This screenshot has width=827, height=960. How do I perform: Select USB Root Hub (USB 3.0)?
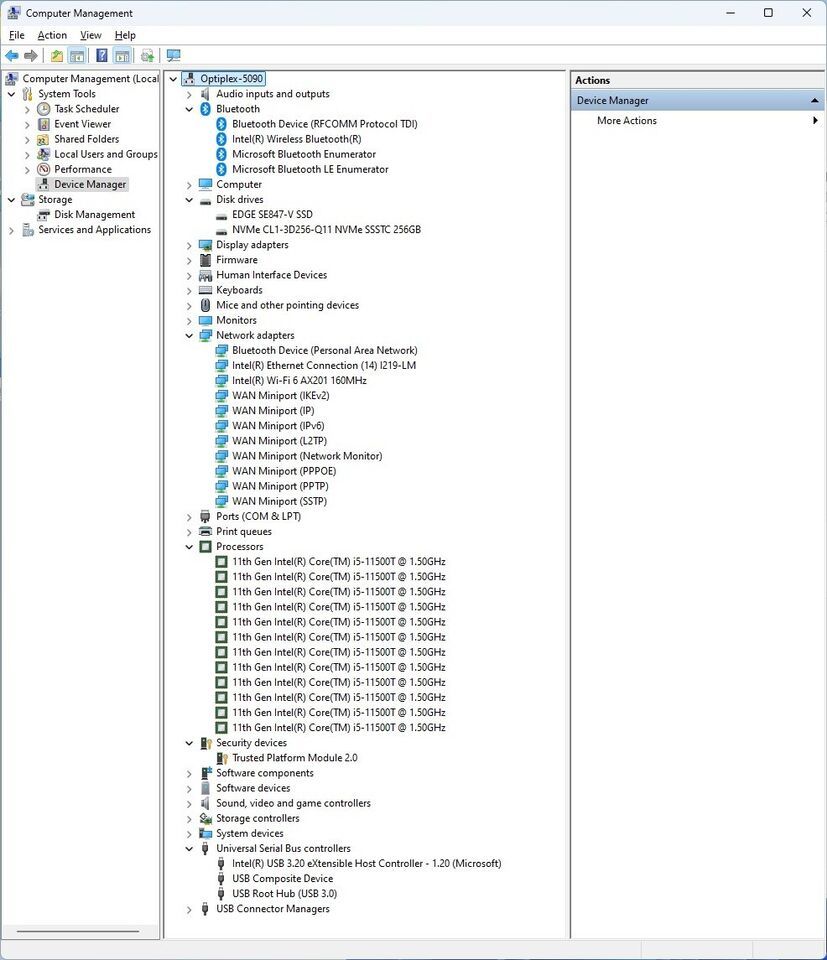[x=285, y=894]
